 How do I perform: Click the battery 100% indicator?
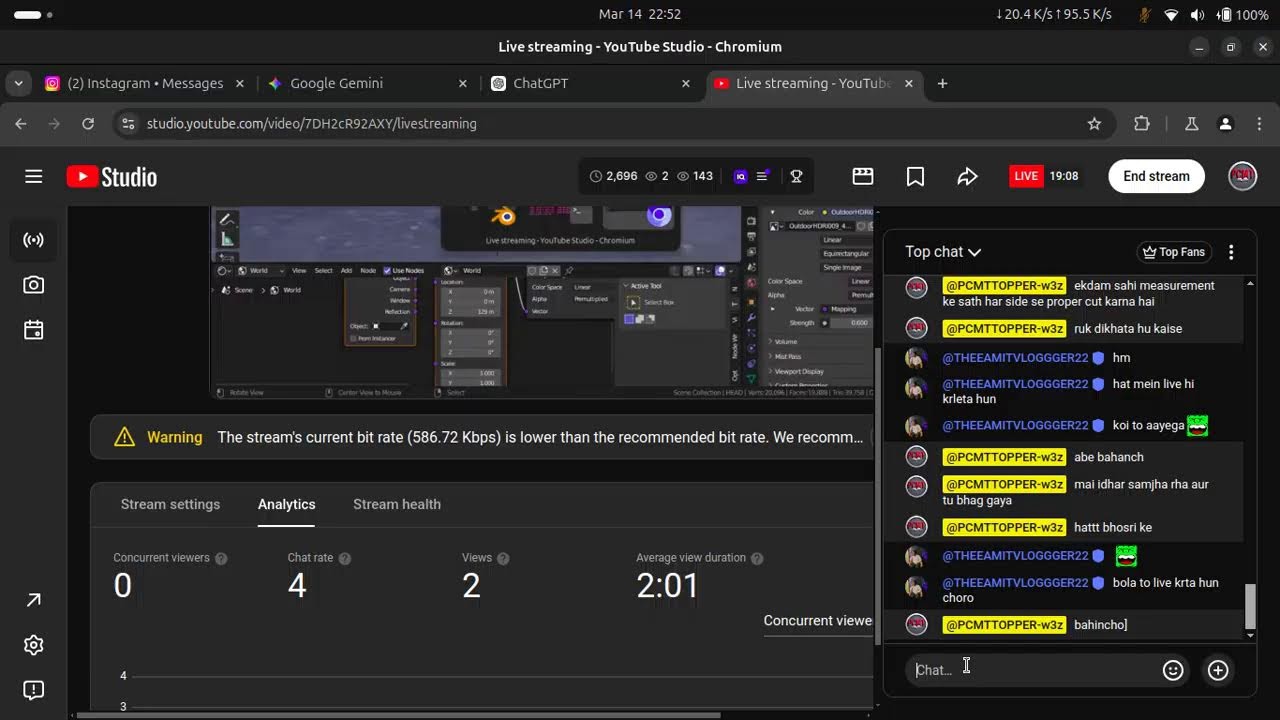[x=1243, y=15]
